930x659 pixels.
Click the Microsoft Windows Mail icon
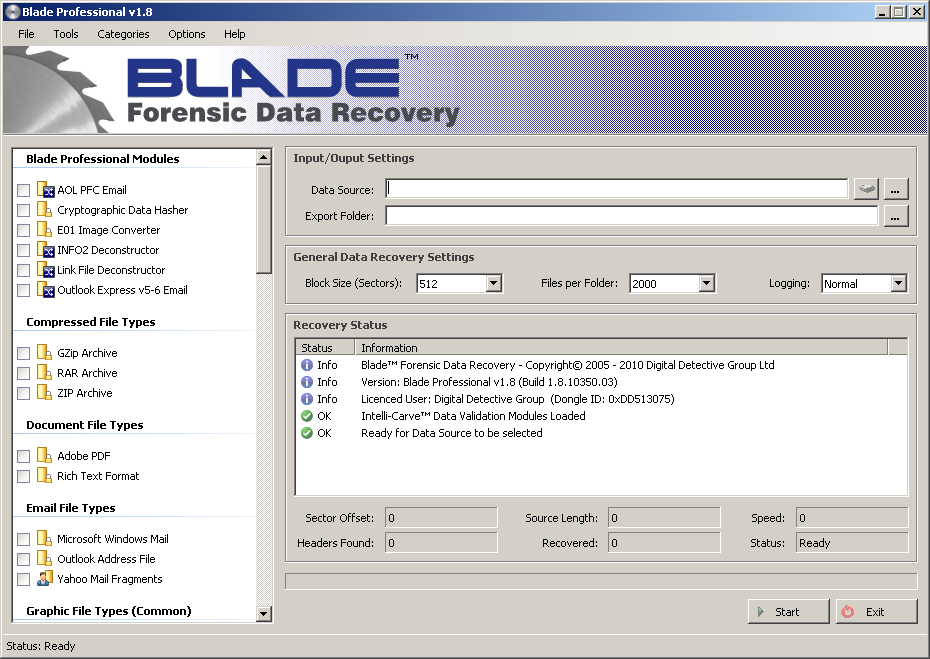tap(44, 539)
